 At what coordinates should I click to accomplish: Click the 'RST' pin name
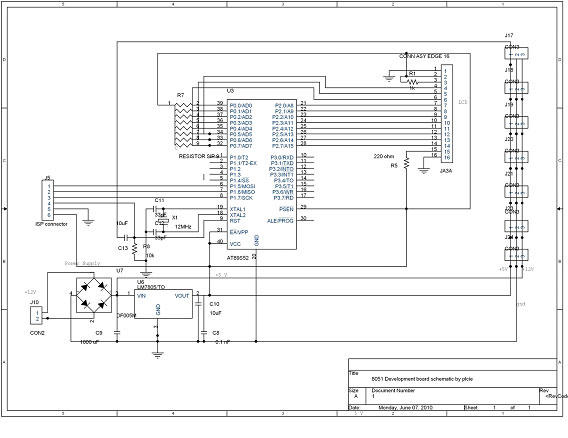point(235,221)
